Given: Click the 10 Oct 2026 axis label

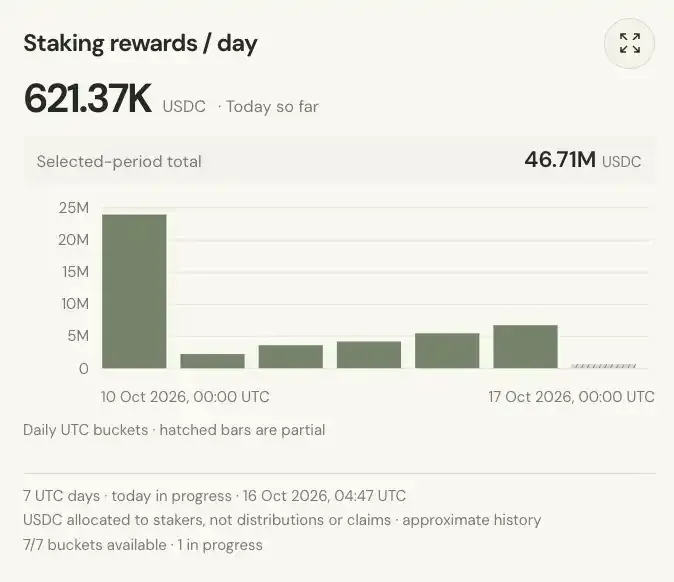Looking at the screenshot, I should (185, 396).
